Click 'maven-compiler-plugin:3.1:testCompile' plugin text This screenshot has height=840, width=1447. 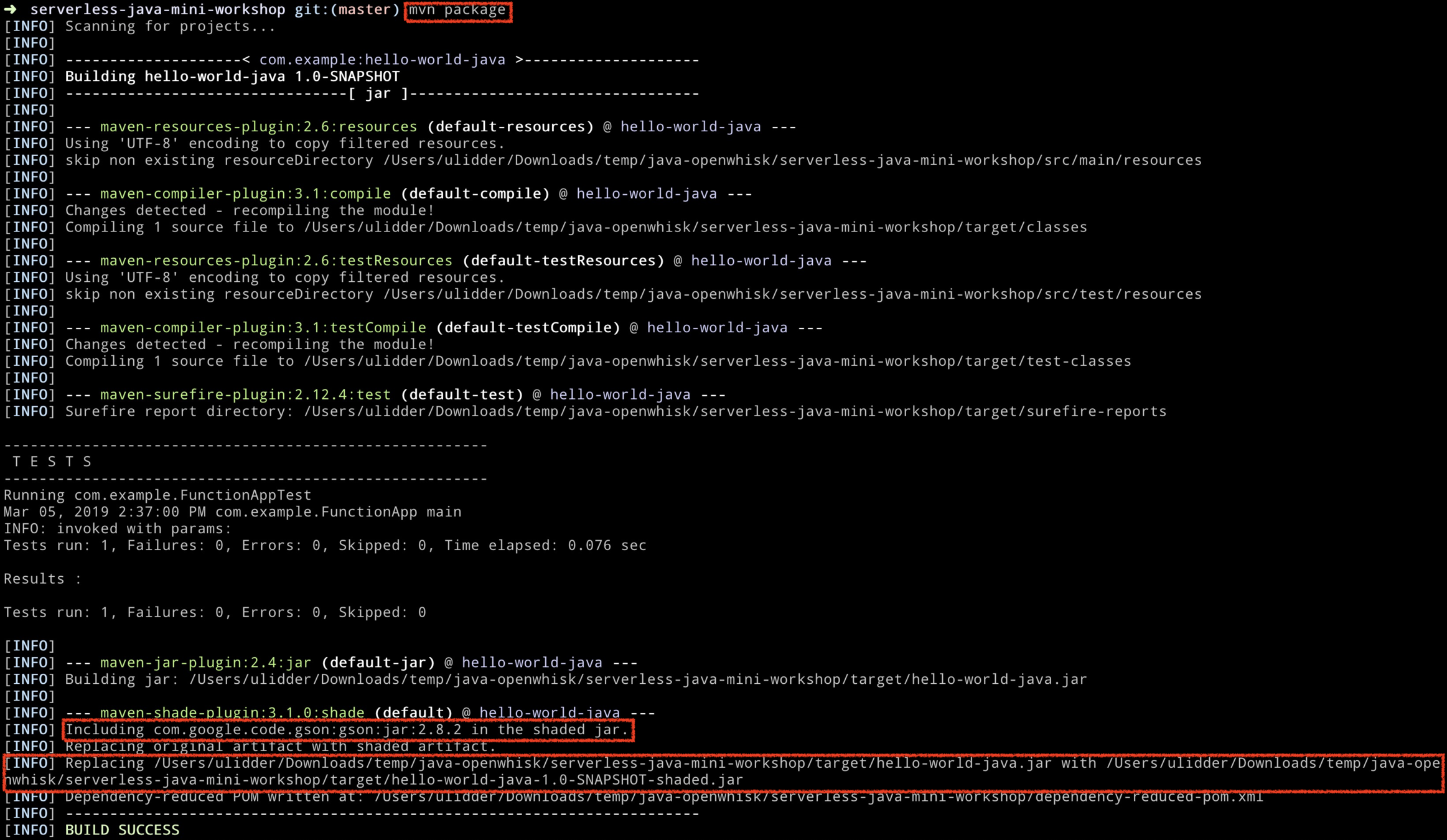(x=263, y=328)
